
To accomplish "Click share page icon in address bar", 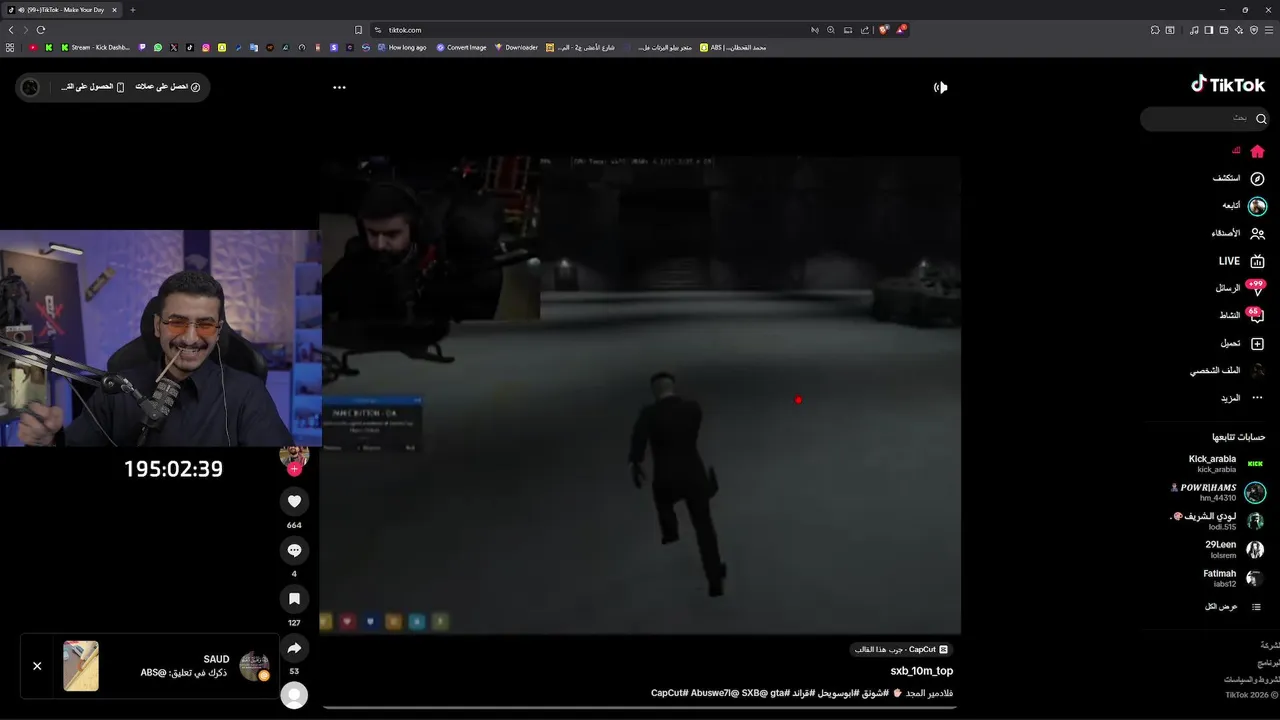I will click(x=865, y=30).
